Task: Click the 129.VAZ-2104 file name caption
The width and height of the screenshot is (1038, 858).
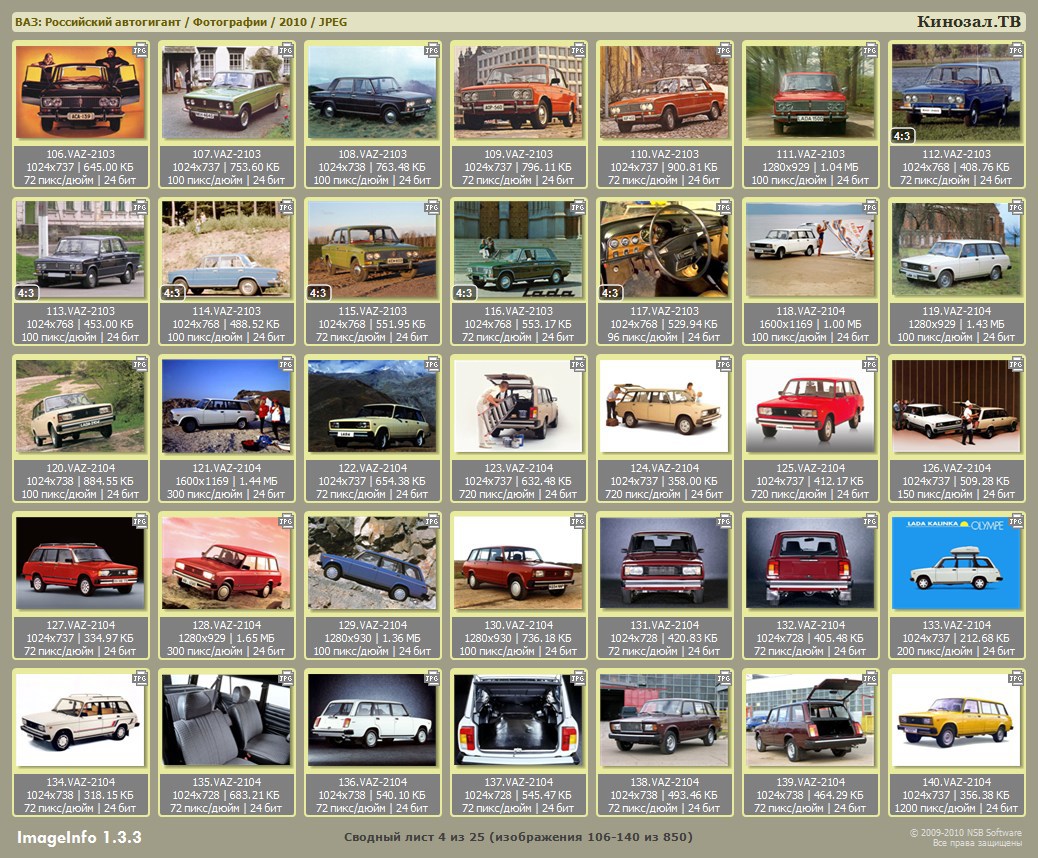Action: coord(372,625)
